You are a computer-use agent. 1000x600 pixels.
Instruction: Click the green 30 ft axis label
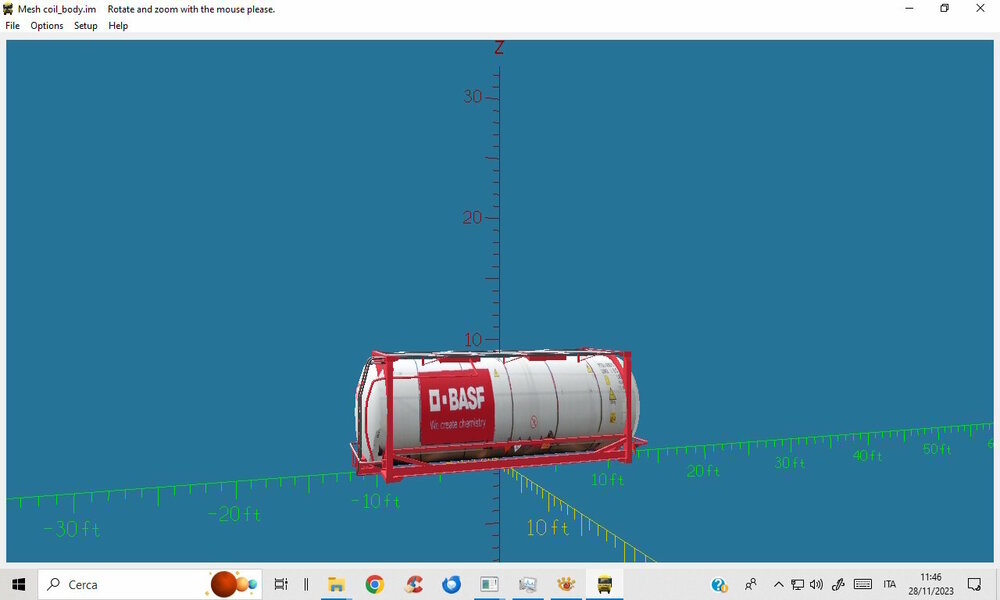[x=790, y=463]
